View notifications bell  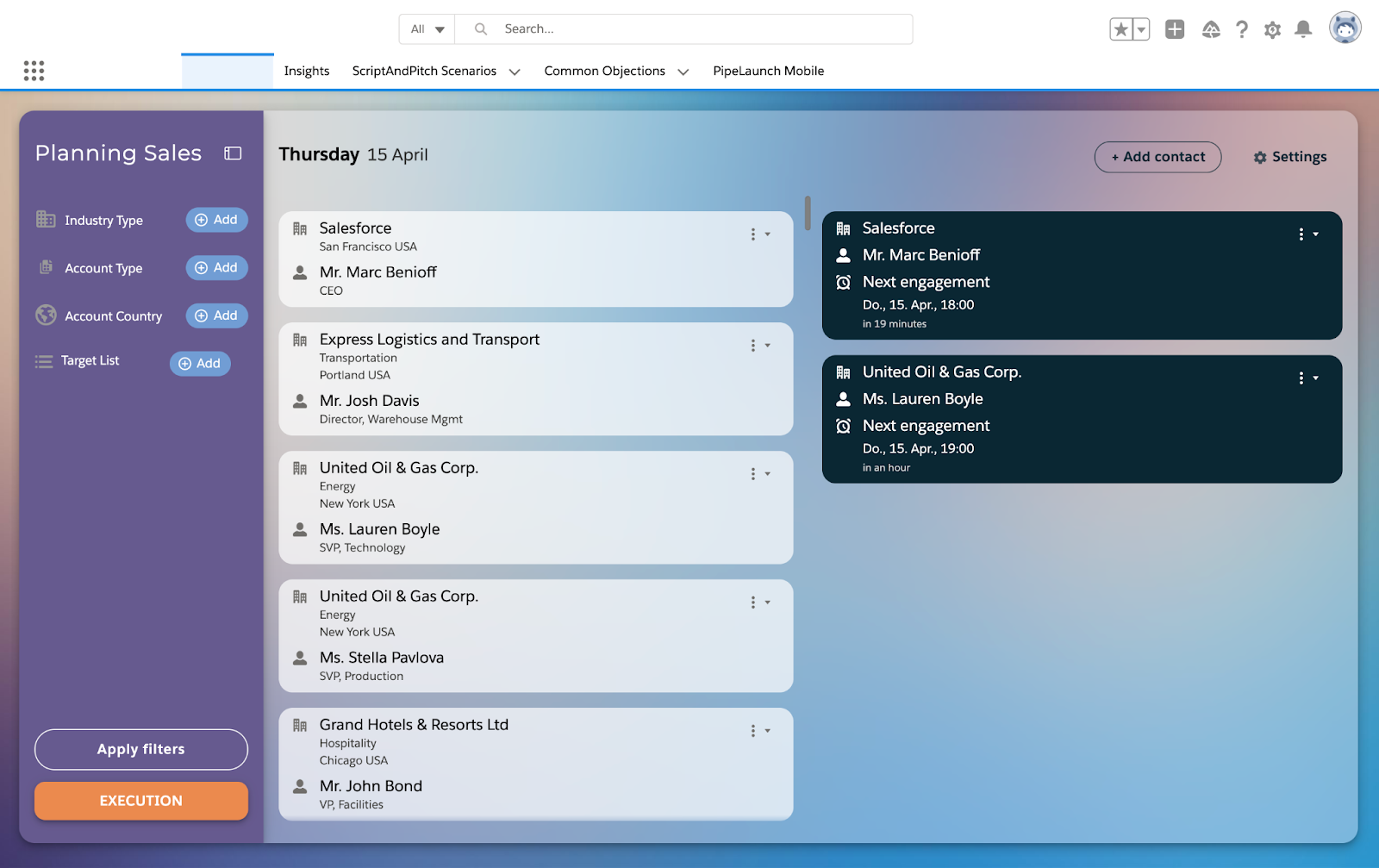point(1303,29)
